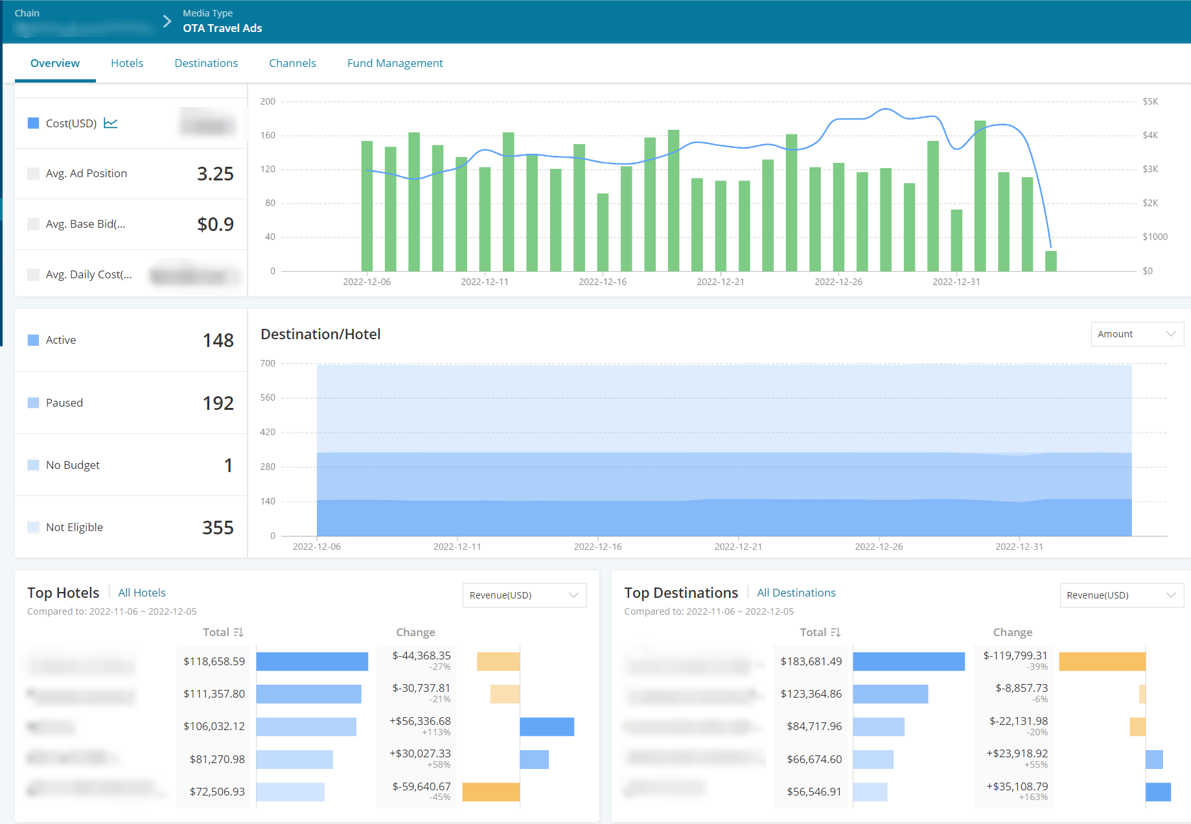Click the Not Eligible legend swatch
The image size is (1191, 824).
click(33, 527)
